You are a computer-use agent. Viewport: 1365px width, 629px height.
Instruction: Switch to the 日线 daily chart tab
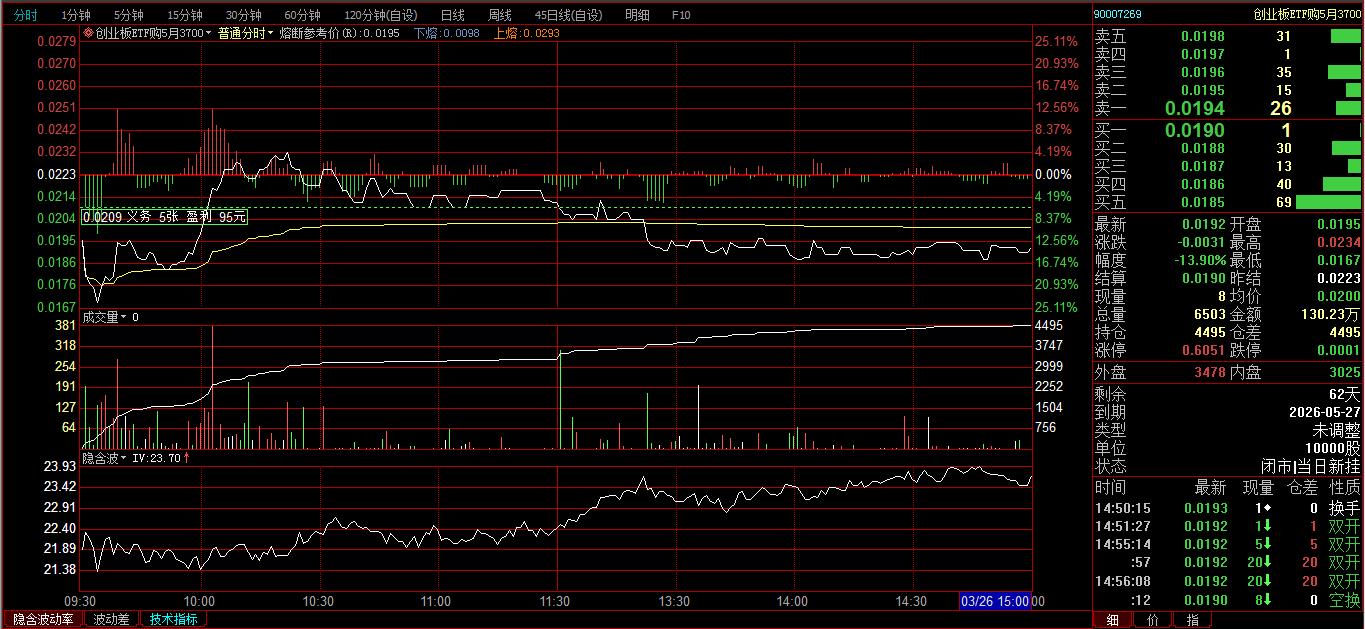(453, 15)
